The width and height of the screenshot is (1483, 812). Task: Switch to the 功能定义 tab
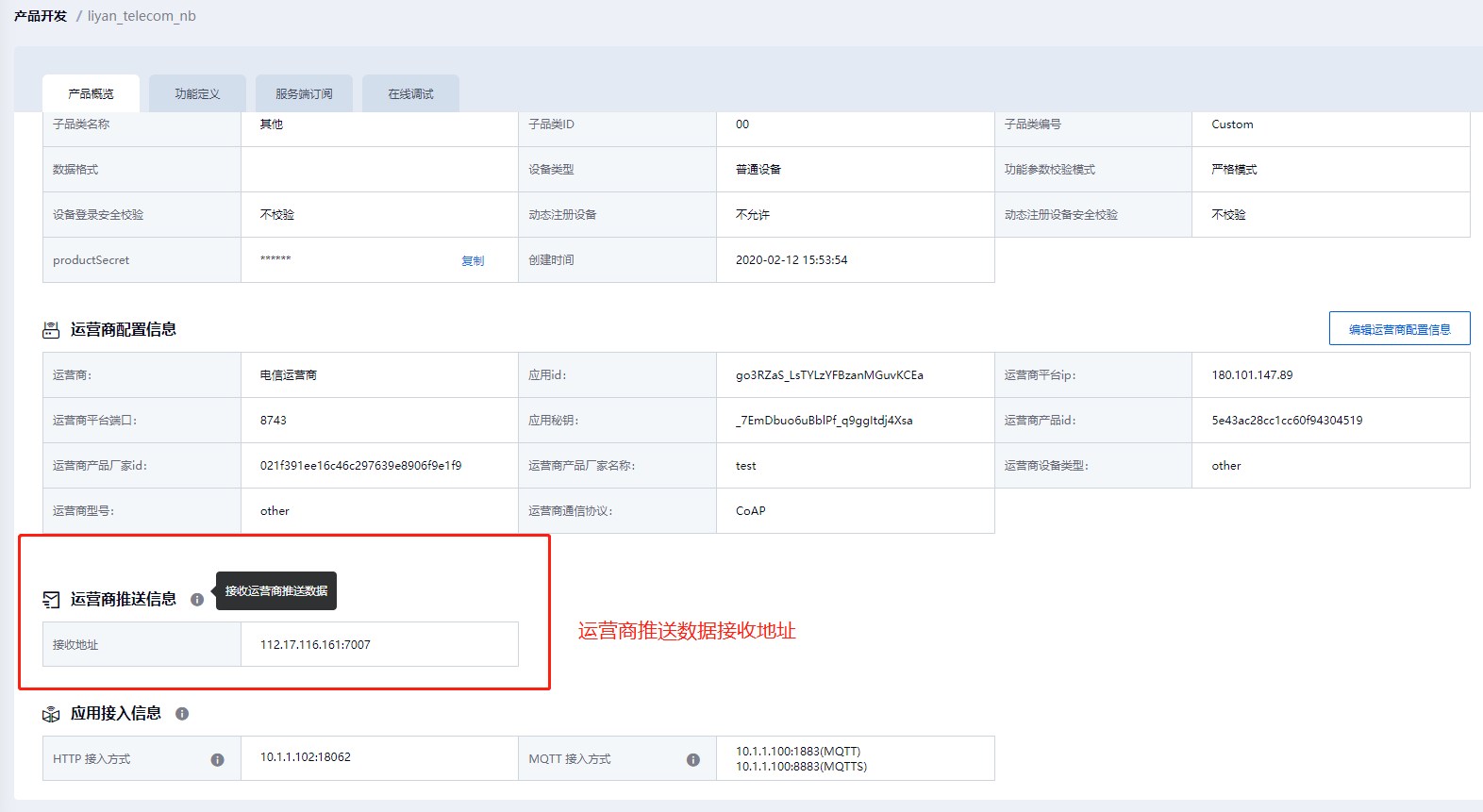coord(197,94)
